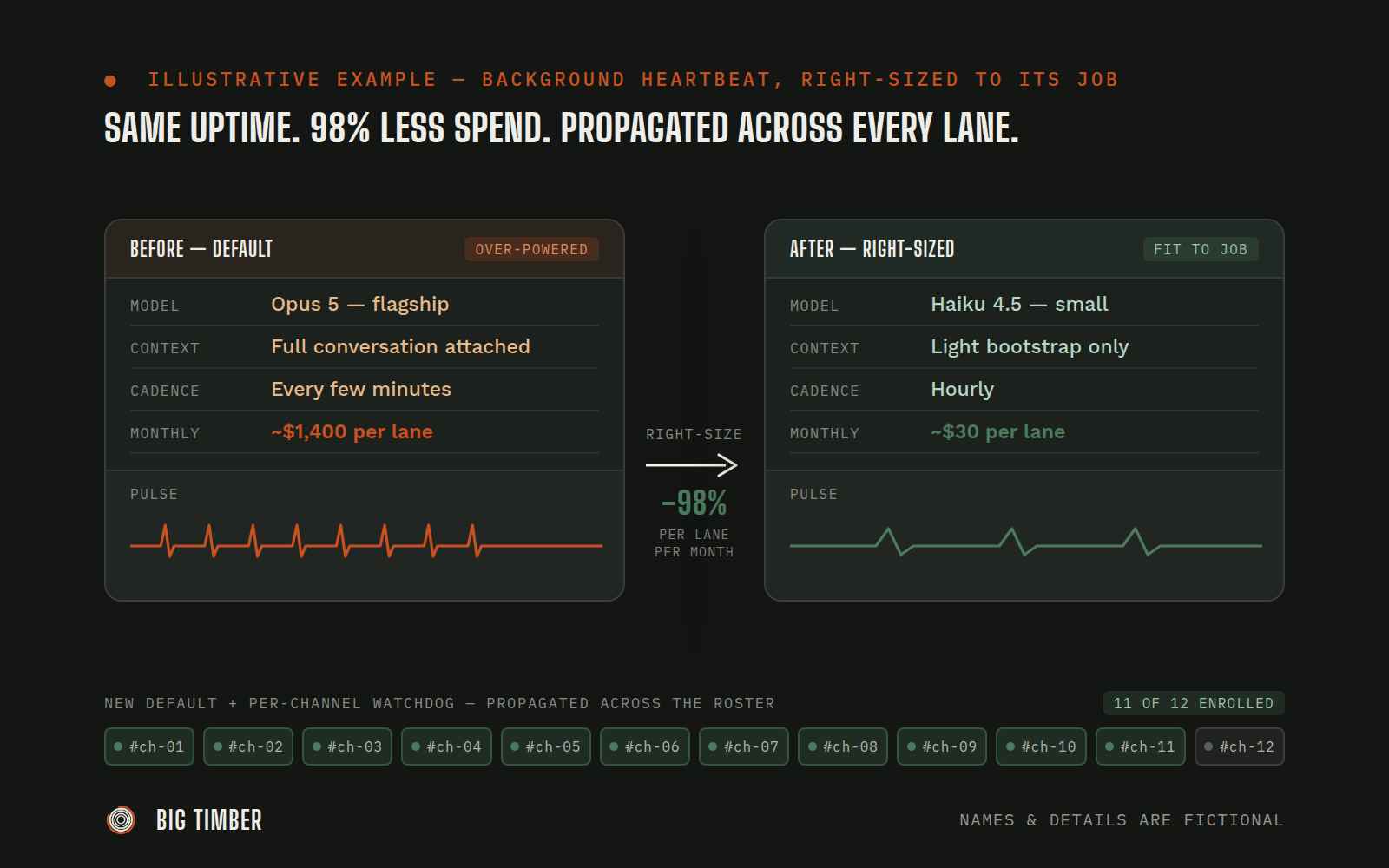Click the "NEW DEFAULT + PER-CHANNEL WATCHDOG" roster caption
The width and height of the screenshot is (1389, 868).
(x=439, y=703)
